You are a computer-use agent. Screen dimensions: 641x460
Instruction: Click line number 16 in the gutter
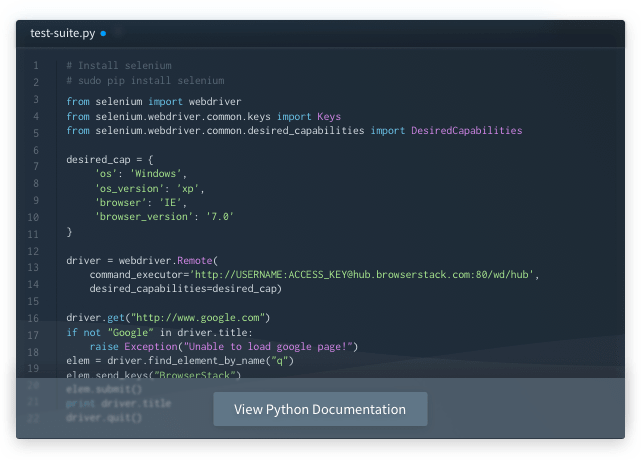(x=35, y=318)
